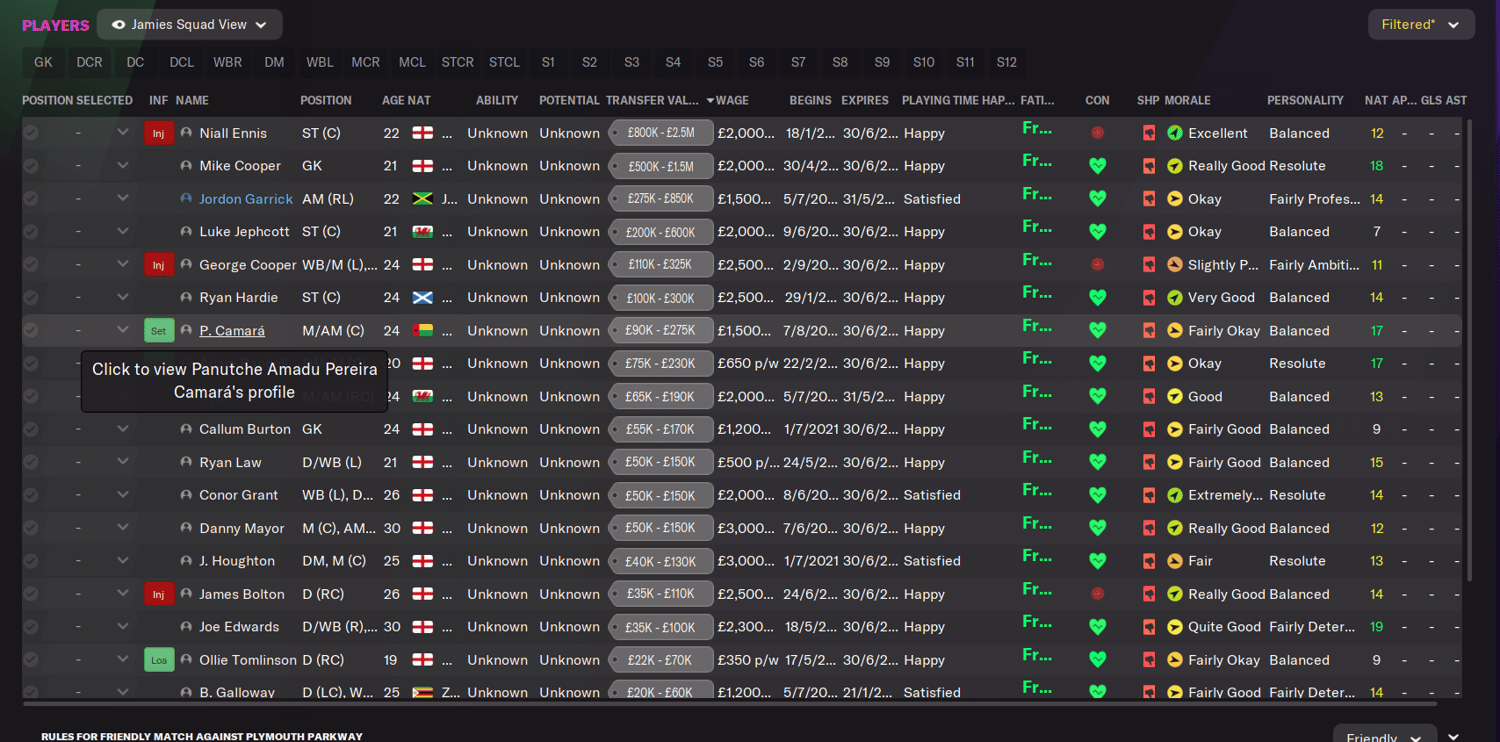Open the Friendly rules dropdown
1500x742 pixels.
1385,736
